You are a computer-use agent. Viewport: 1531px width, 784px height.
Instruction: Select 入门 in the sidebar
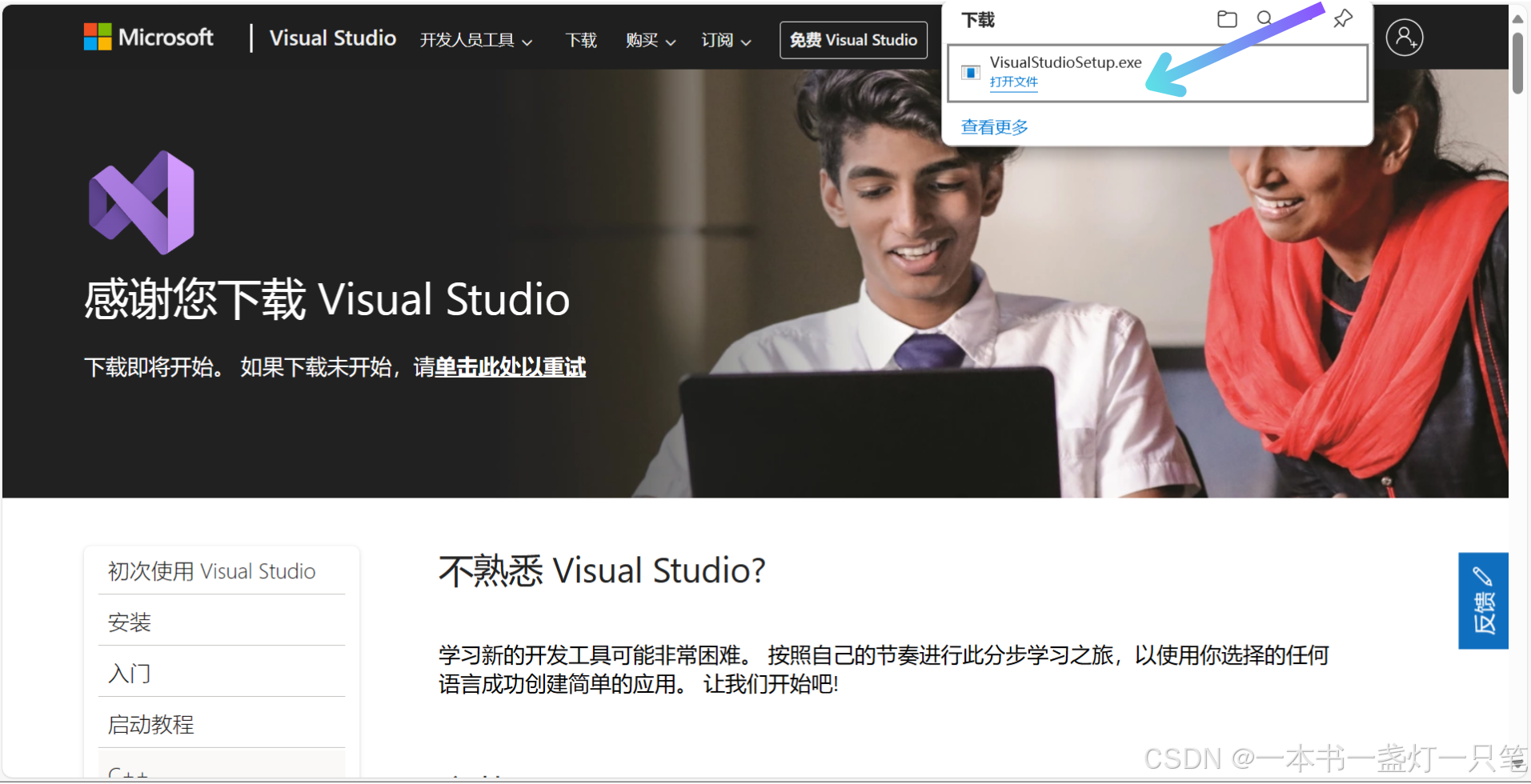click(x=222, y=673)
